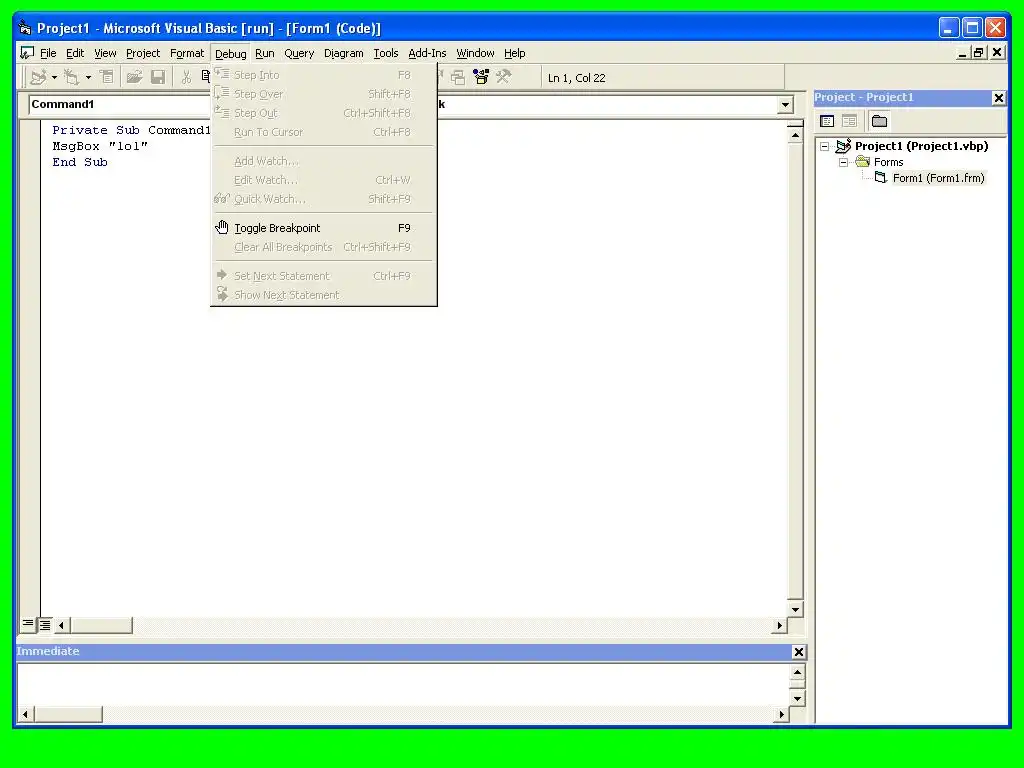Click the Add Form toolbar icon
Viewport: 1024px width, 768px height.
pos(72,77)
